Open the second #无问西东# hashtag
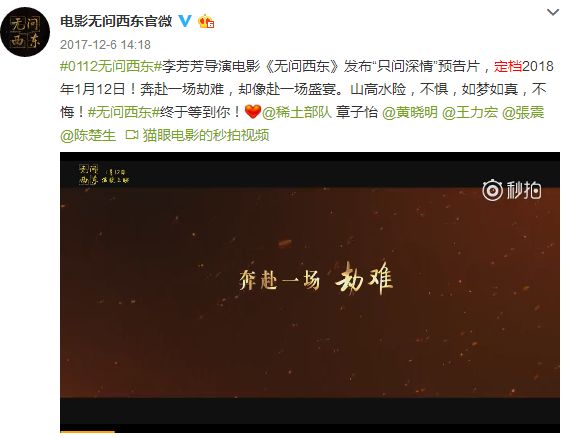Image resolution: width=574 pixels, height=438 pixels. pos(124,112)
